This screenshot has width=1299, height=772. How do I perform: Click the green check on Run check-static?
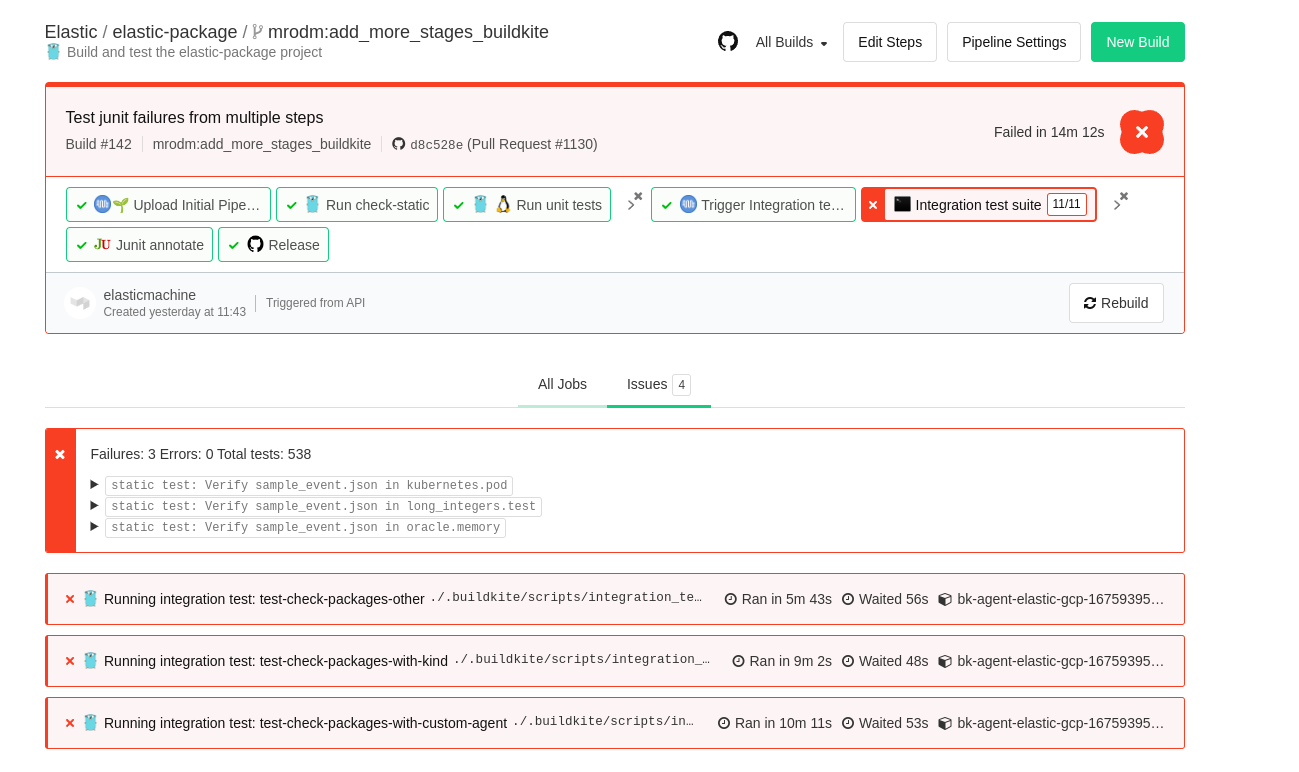[292, 205]
